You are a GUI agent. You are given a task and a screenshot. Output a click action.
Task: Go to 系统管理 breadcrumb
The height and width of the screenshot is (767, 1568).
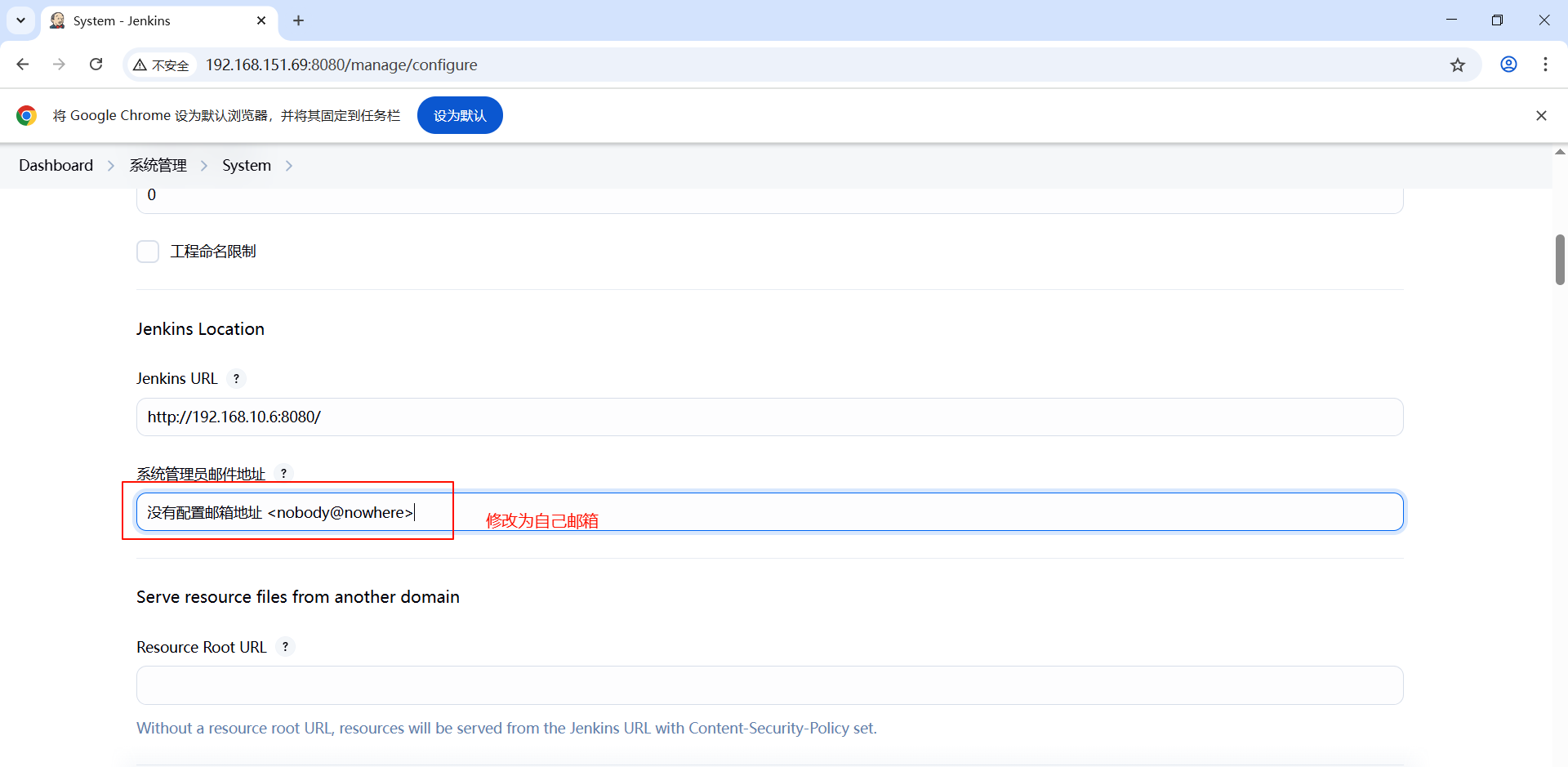click(x=158, y=165)
